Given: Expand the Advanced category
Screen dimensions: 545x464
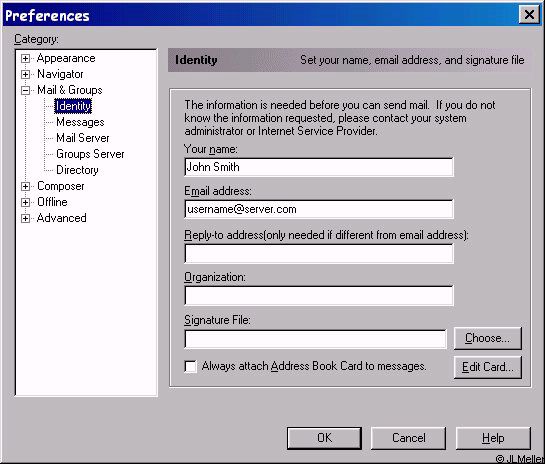Looking at the screenshot, I should 25,218.
